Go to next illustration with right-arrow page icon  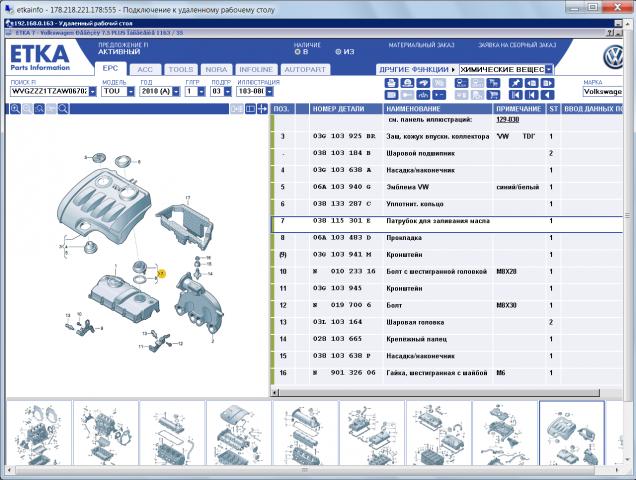pyautogui.click(x=548, y=83)
